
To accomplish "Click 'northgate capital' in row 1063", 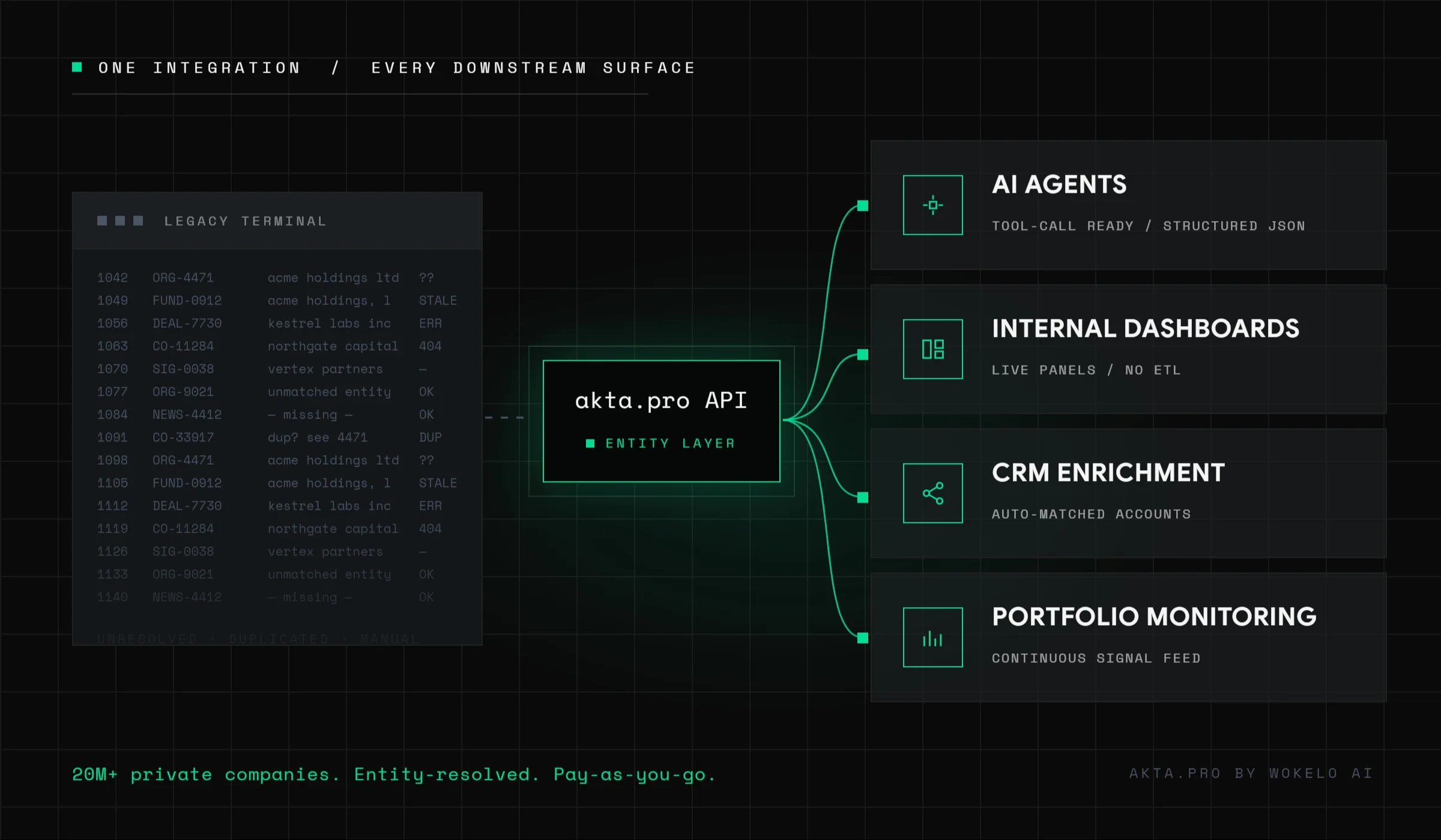I will 333,346.
